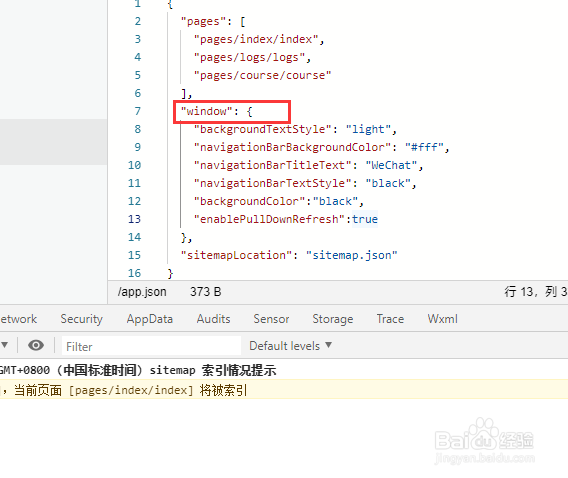Click the "window" key in the code
This screenshot has height=478, width=568.
pos(206,111)
